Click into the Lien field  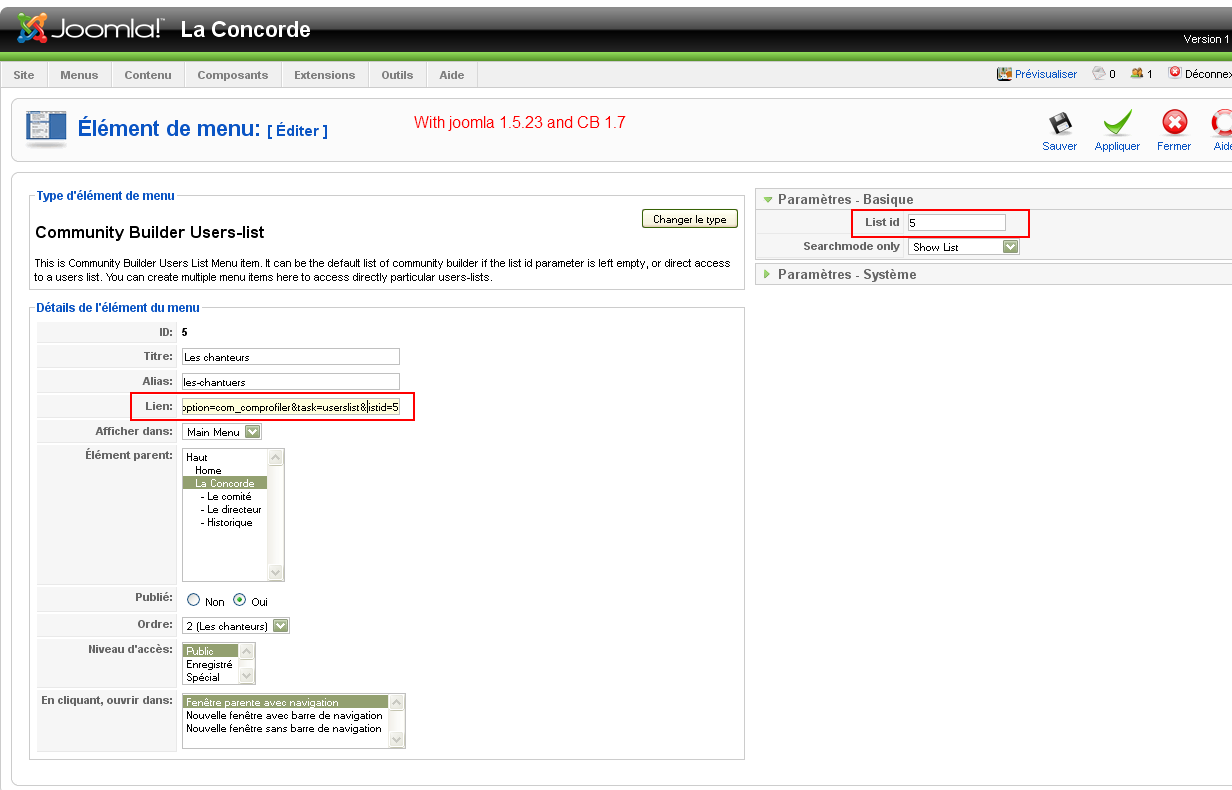pyautogui.click(x=290, y=407)
